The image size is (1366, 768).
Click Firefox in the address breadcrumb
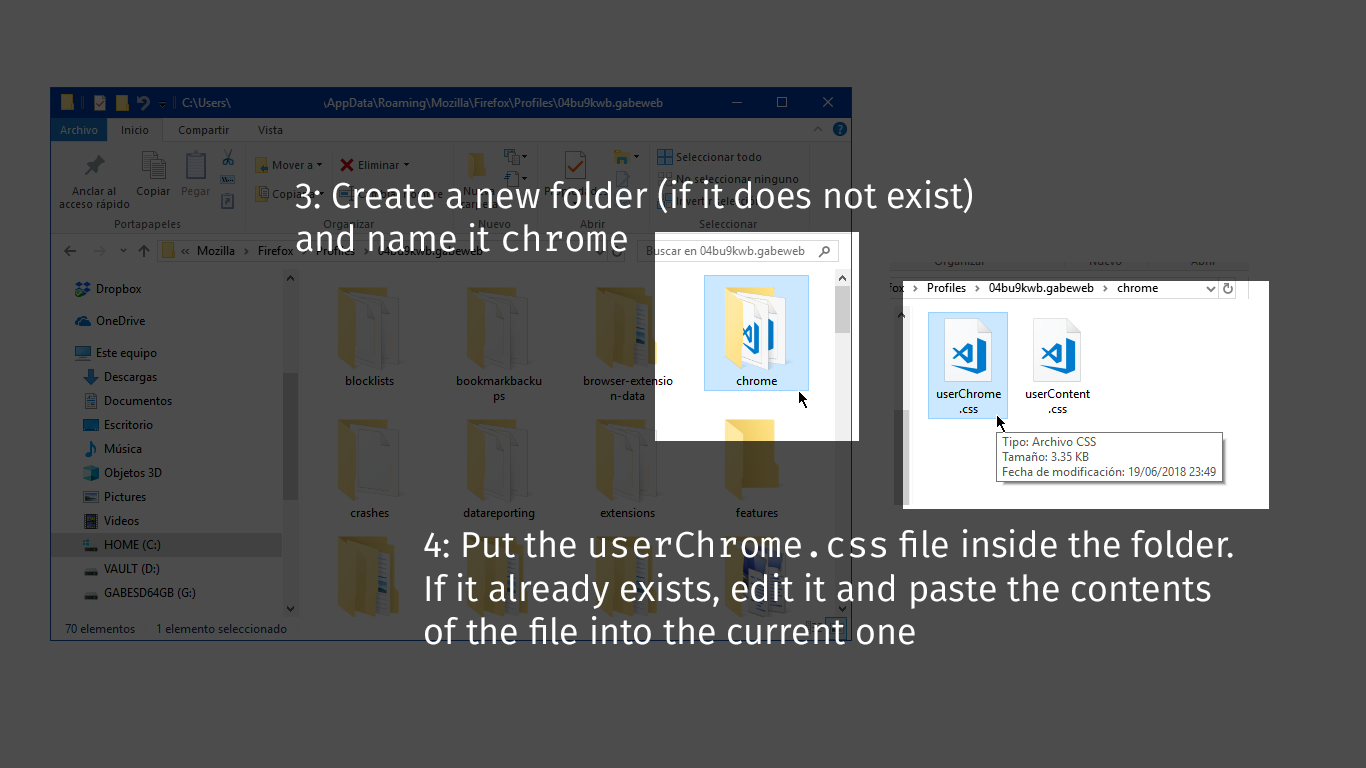(274, 251)
